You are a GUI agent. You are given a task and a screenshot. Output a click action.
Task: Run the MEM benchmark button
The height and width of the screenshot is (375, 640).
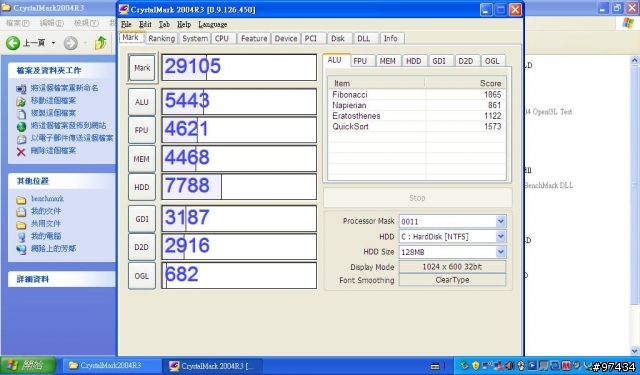(142, 159)
